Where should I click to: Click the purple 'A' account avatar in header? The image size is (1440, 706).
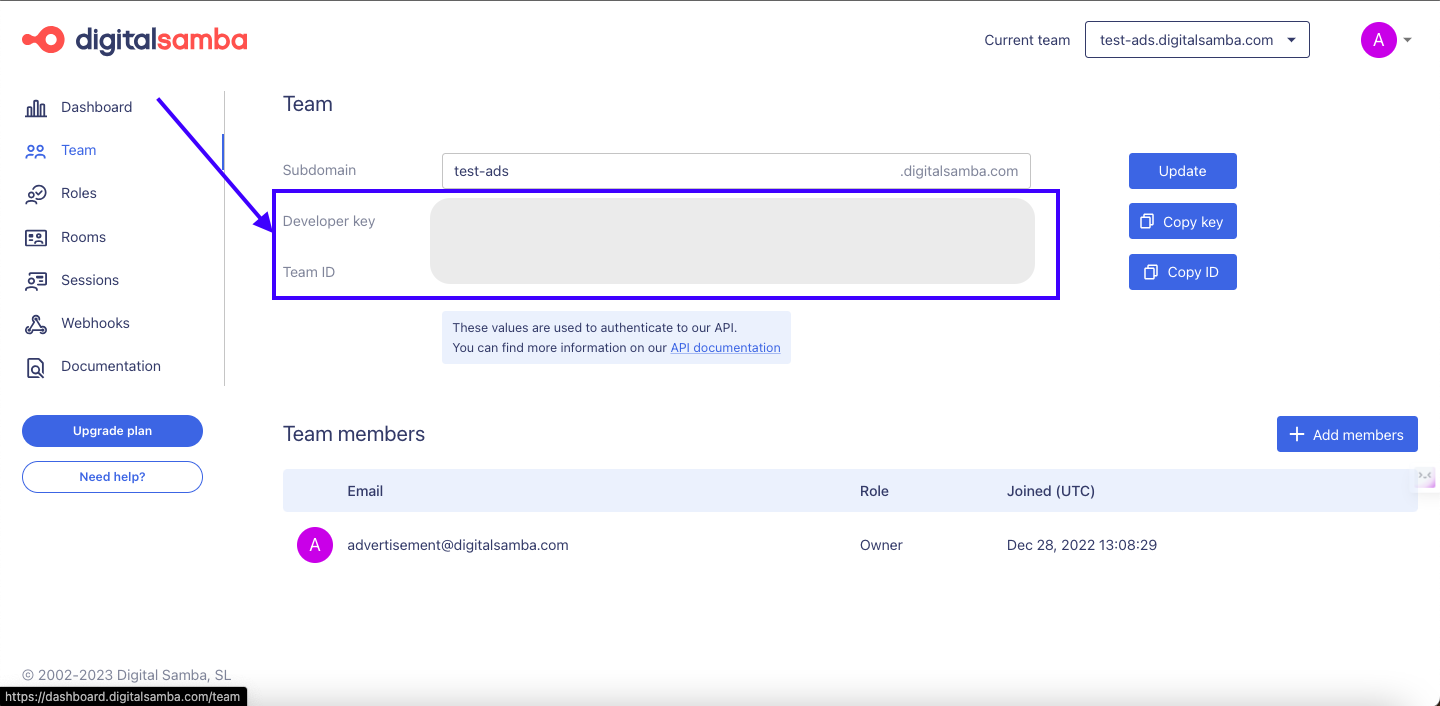pyautogui.click(x=1378, y=40)
